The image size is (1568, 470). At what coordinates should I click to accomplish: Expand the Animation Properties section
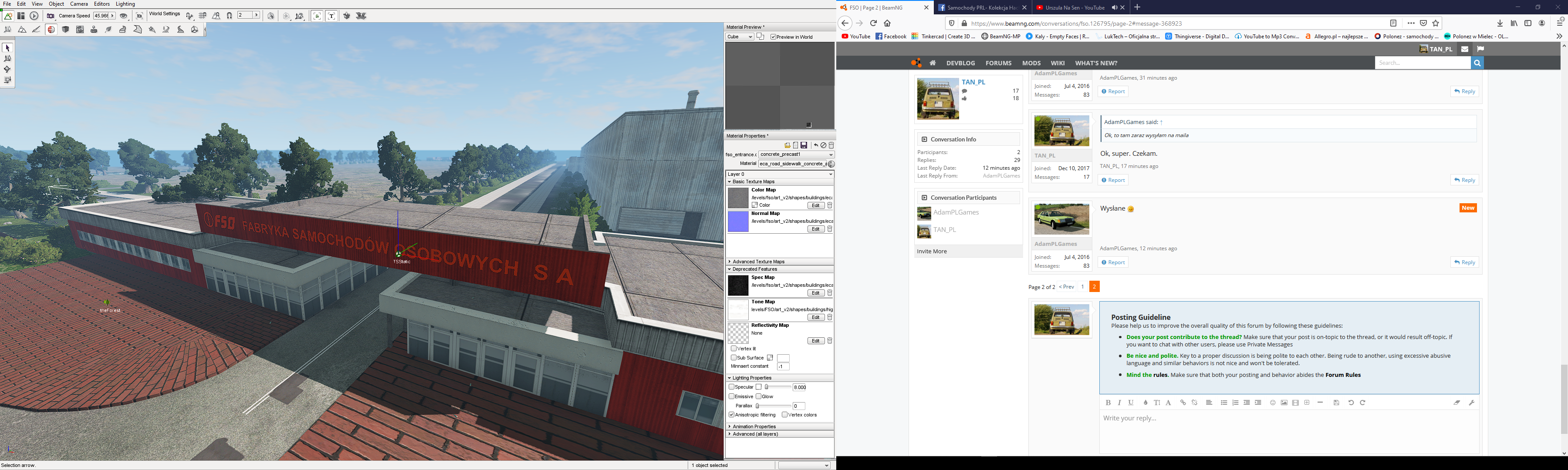(780, 426)
